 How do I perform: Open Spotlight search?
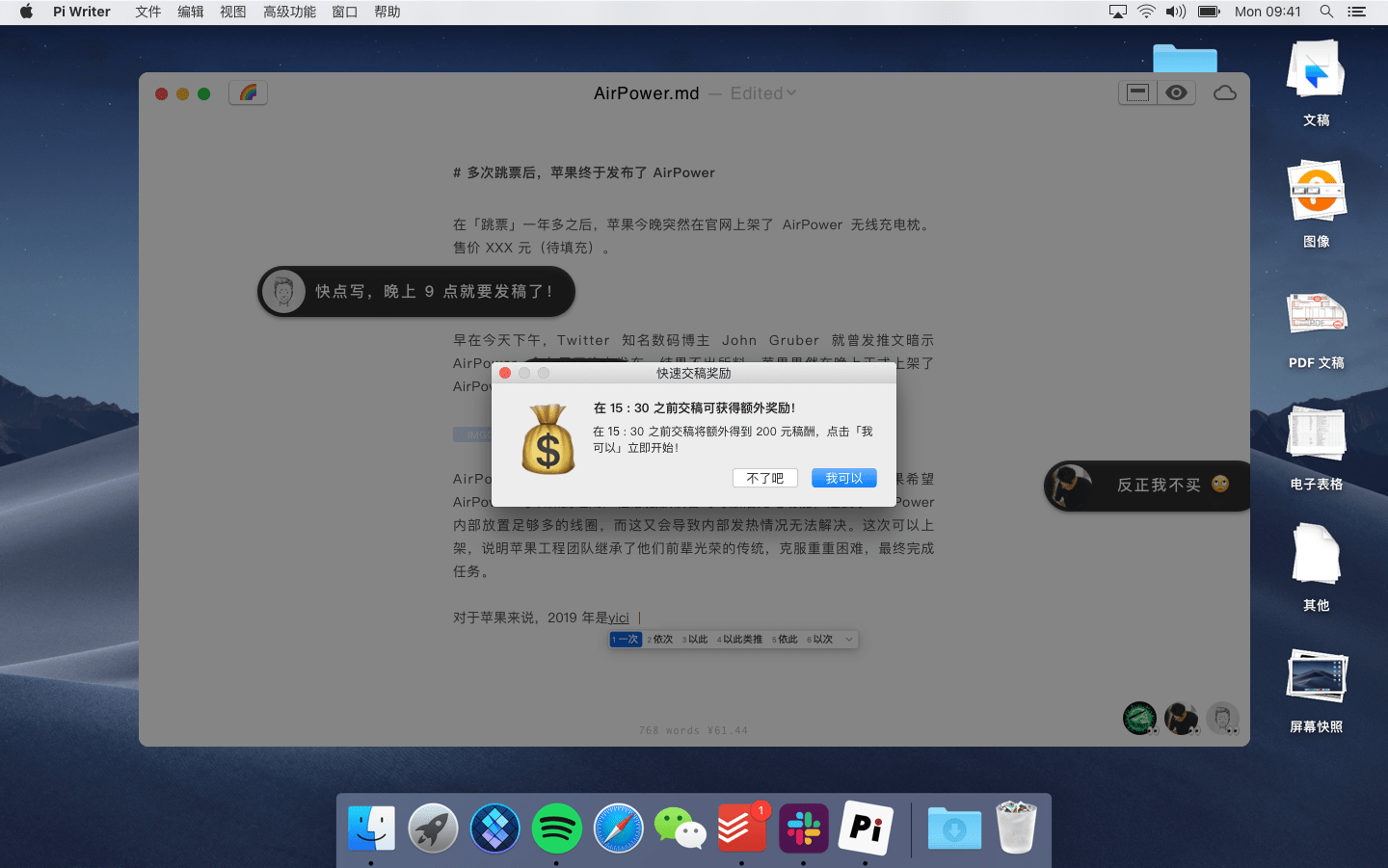(x=1326, y=12)
